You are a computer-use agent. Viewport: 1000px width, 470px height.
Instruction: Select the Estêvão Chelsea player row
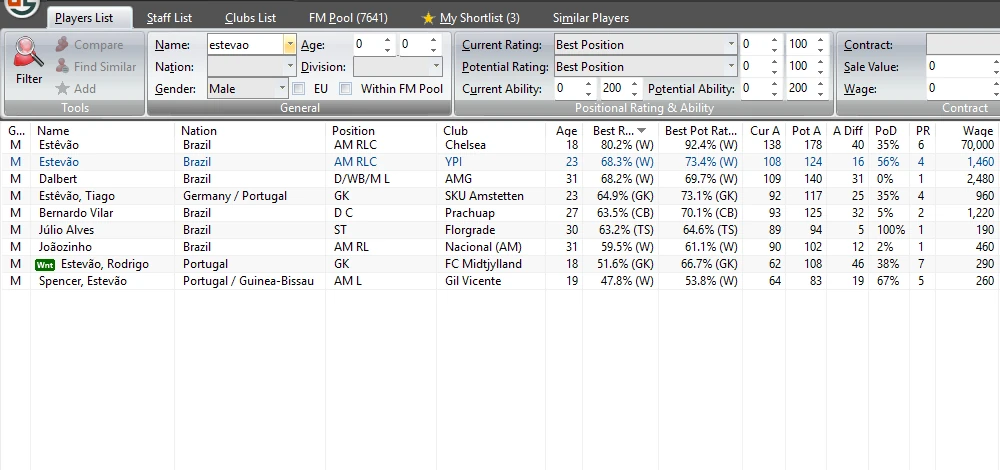coord(500,145)
